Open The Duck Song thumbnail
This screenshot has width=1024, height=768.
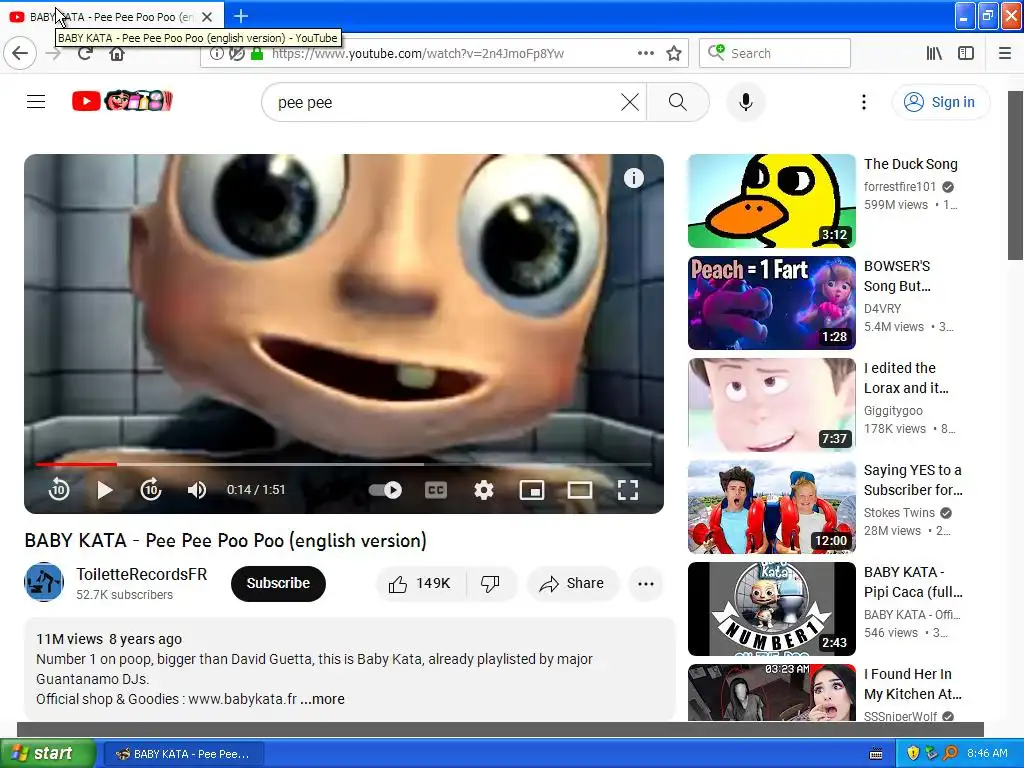[771, 200]
